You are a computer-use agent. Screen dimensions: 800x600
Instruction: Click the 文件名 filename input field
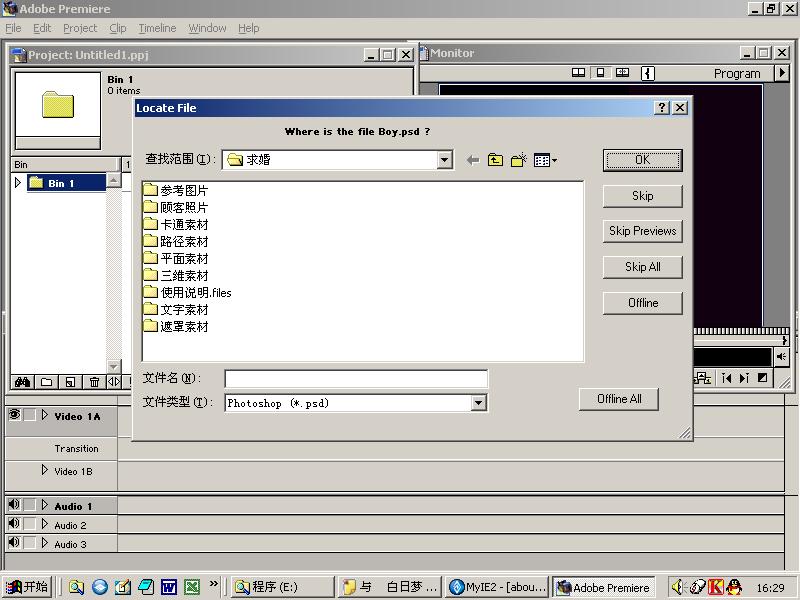[x=356, y=379]
